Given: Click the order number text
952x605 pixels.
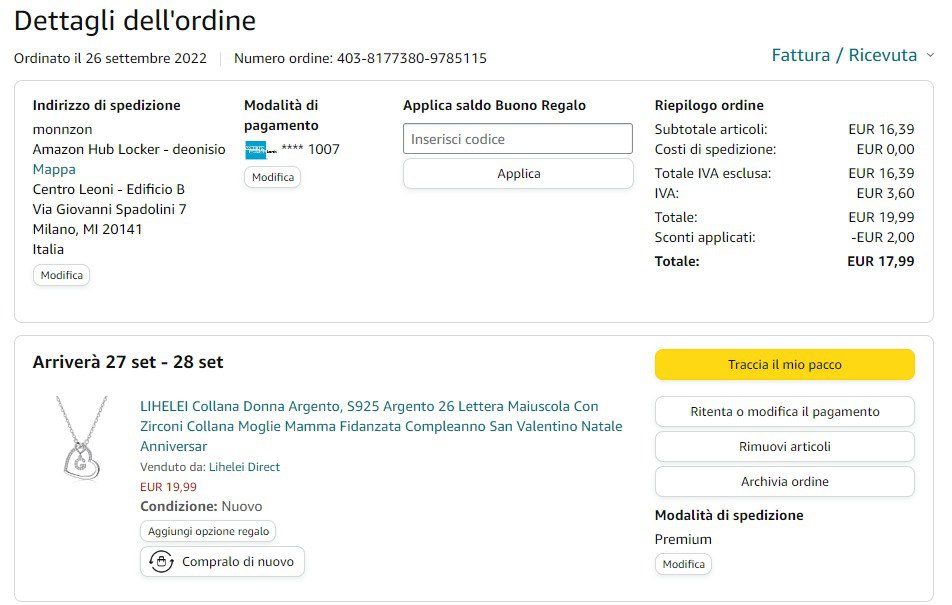Looking at the screenshot, I should tap(360, 58).
